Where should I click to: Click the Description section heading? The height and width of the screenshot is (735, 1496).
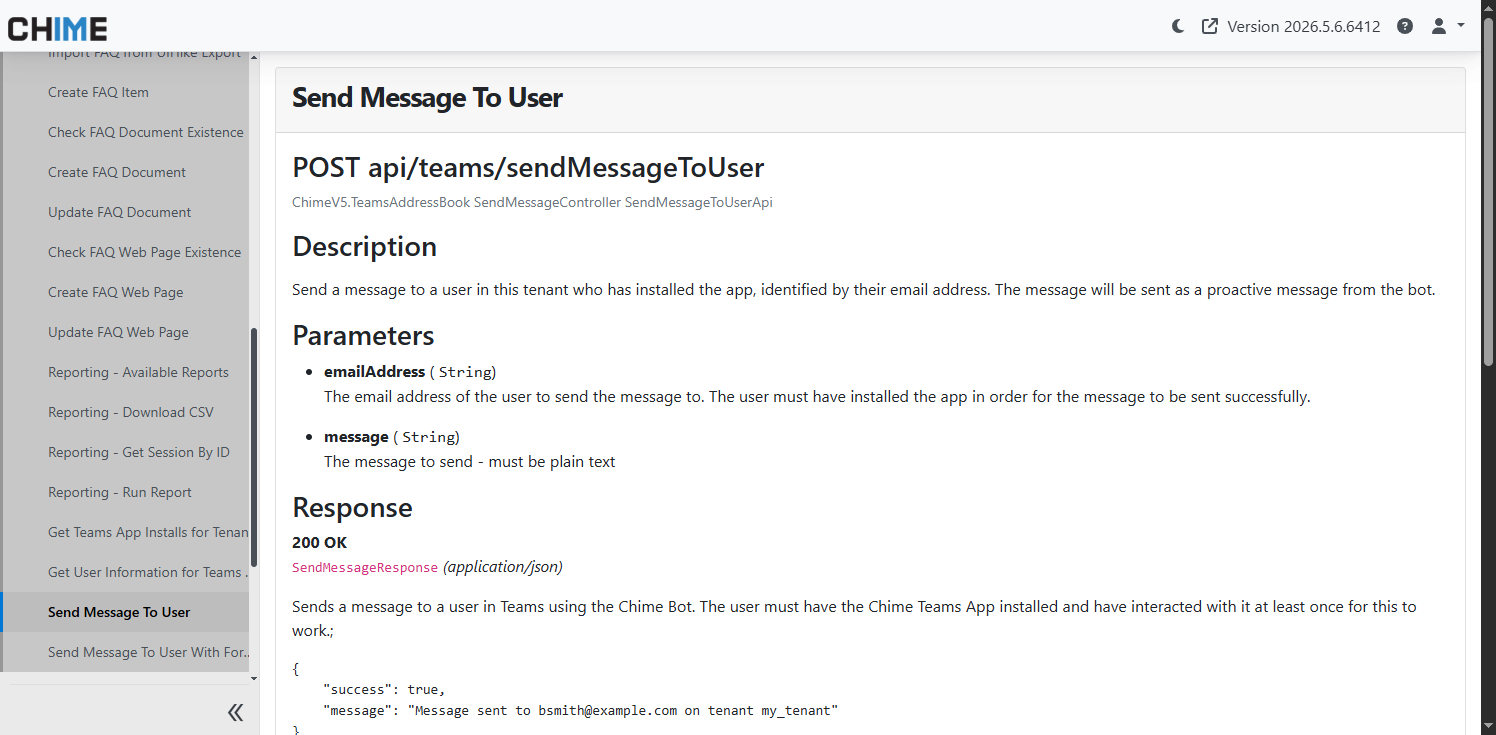pos(364,246)
